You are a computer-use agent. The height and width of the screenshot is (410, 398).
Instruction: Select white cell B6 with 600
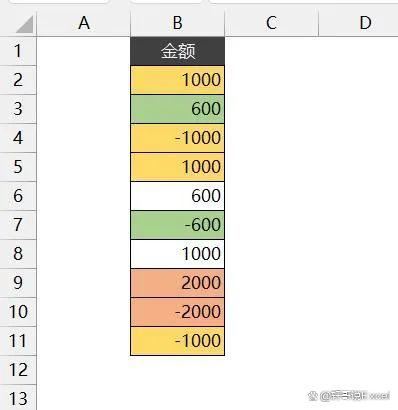(x=178, y=196)
